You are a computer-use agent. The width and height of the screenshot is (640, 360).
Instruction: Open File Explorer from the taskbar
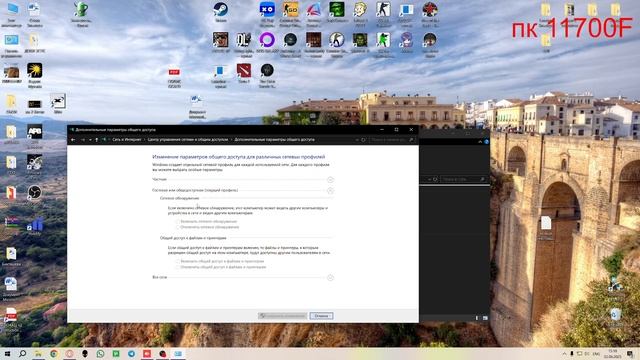coord(38,353)
